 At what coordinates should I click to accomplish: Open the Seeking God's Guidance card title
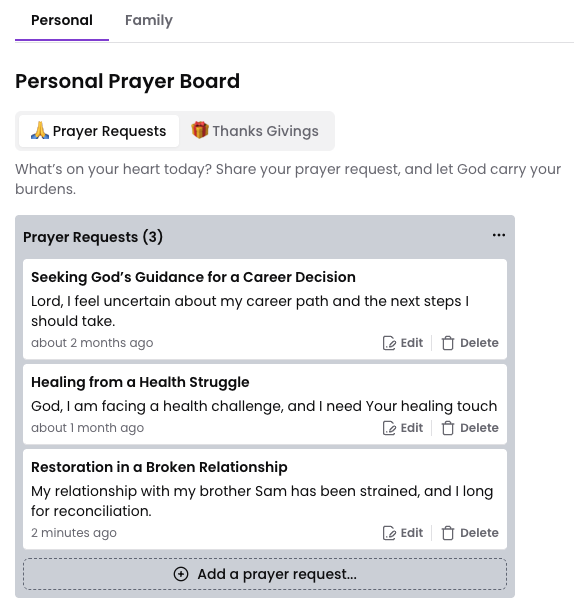point(193,277)
